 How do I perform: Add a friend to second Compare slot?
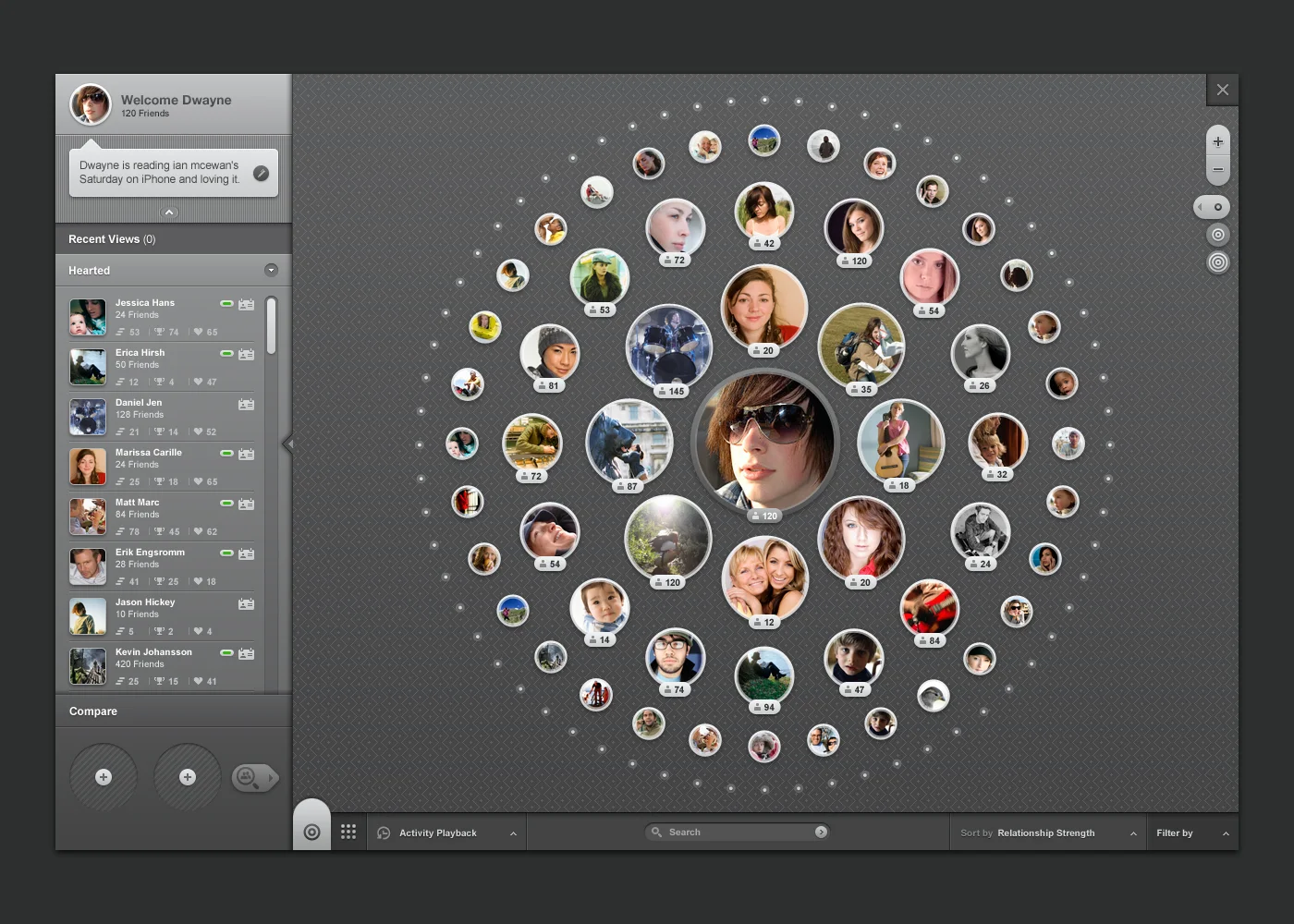tap(188, 777)
